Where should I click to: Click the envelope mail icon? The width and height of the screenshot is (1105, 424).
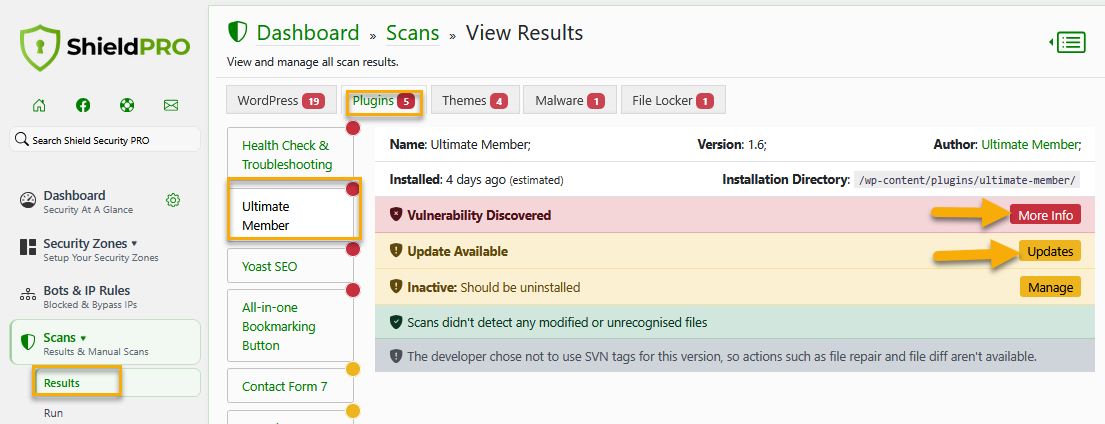pyautogui.click(x=171, y=106)
